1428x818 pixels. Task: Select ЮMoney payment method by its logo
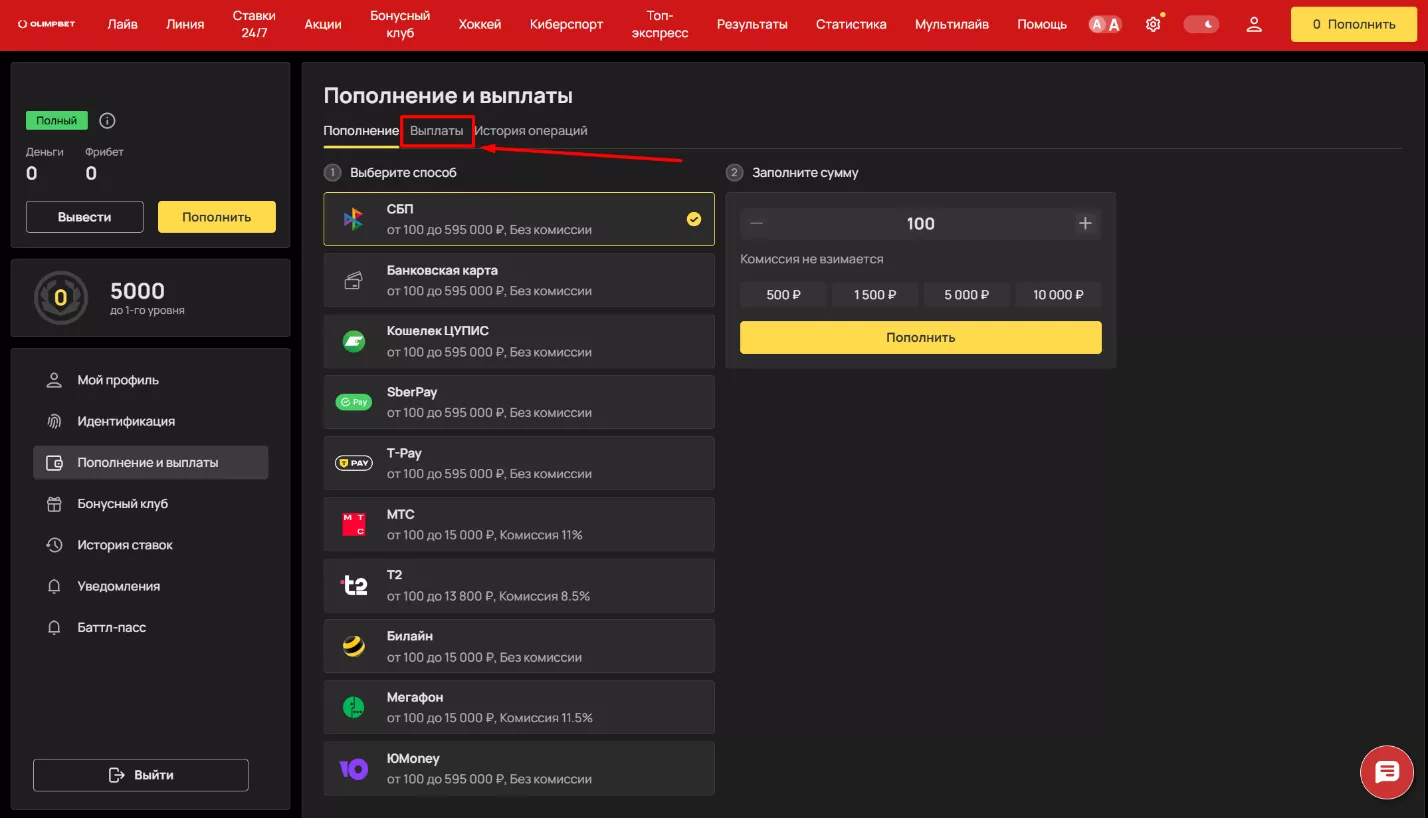355,768
